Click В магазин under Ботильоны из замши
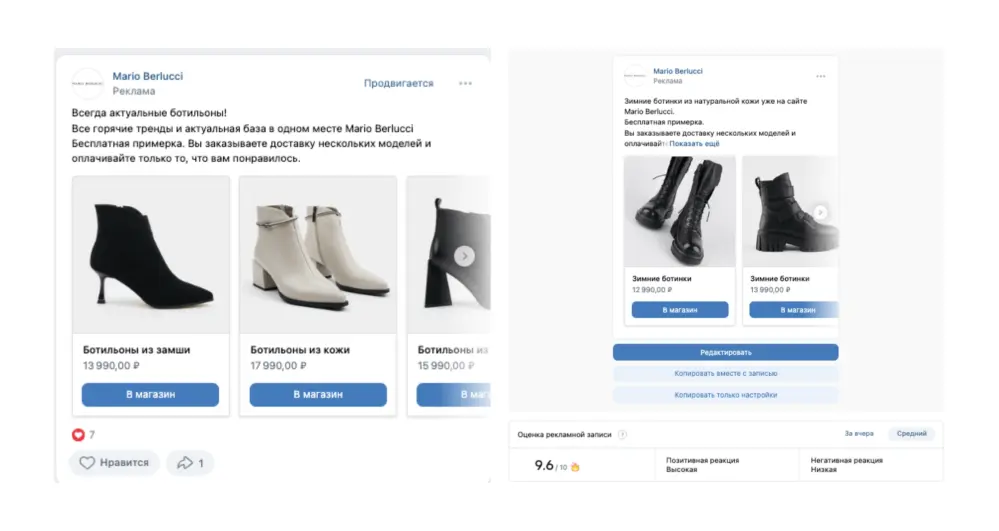999x531 pixels. pyautogui.click(x=150, y=395)
